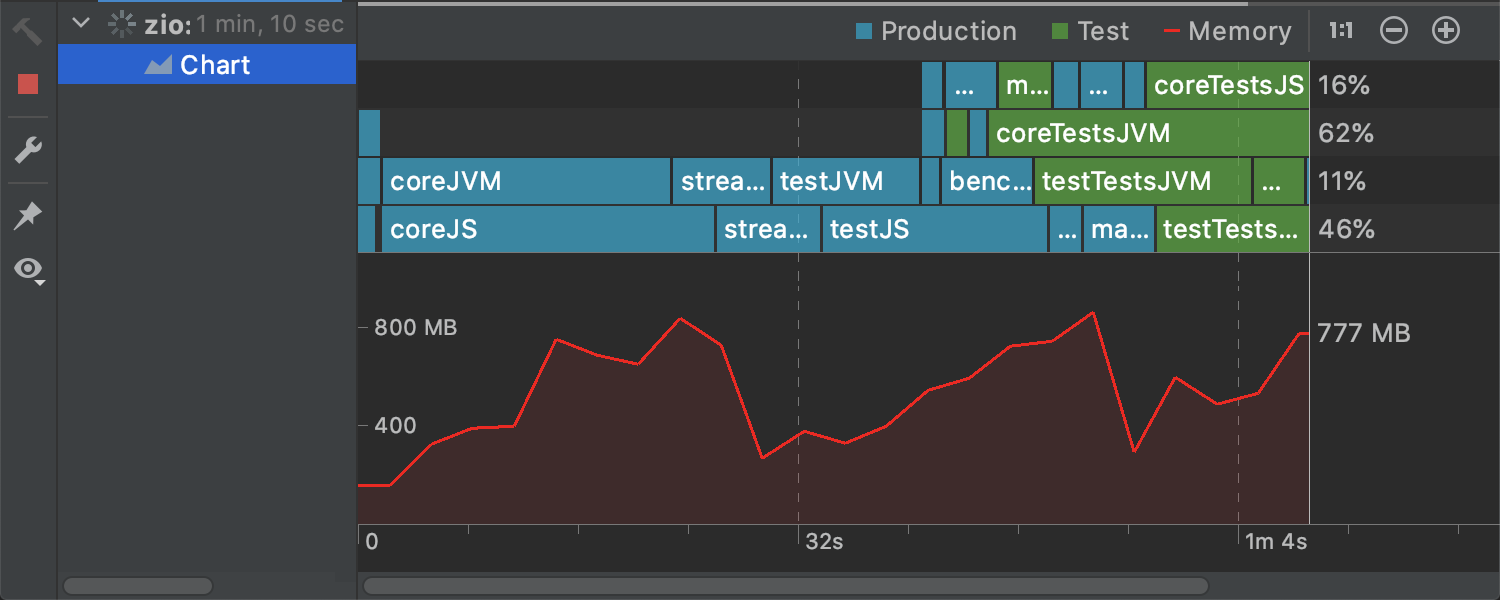This screenshot has width=1500, height=600.
Task: Click the chart horizontal scrollbar thumb
Action: click(x=785, y=586)
